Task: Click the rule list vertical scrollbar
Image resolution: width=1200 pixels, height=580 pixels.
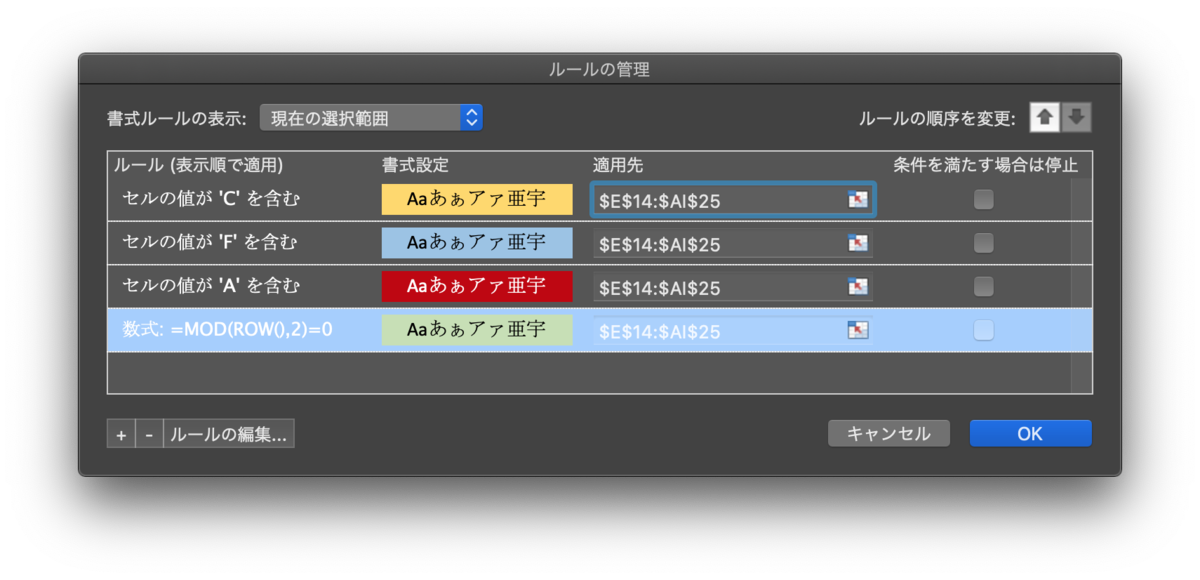Action: point(1081,284)
